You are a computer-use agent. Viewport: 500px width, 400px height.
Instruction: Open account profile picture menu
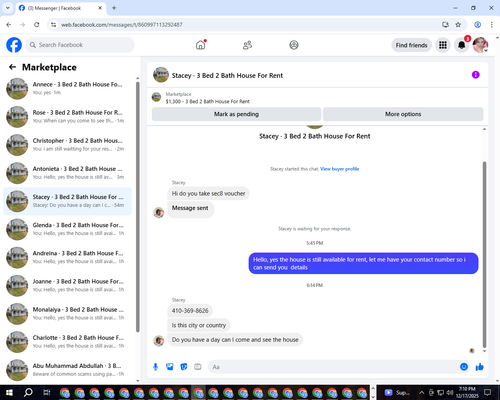point(480,45)
